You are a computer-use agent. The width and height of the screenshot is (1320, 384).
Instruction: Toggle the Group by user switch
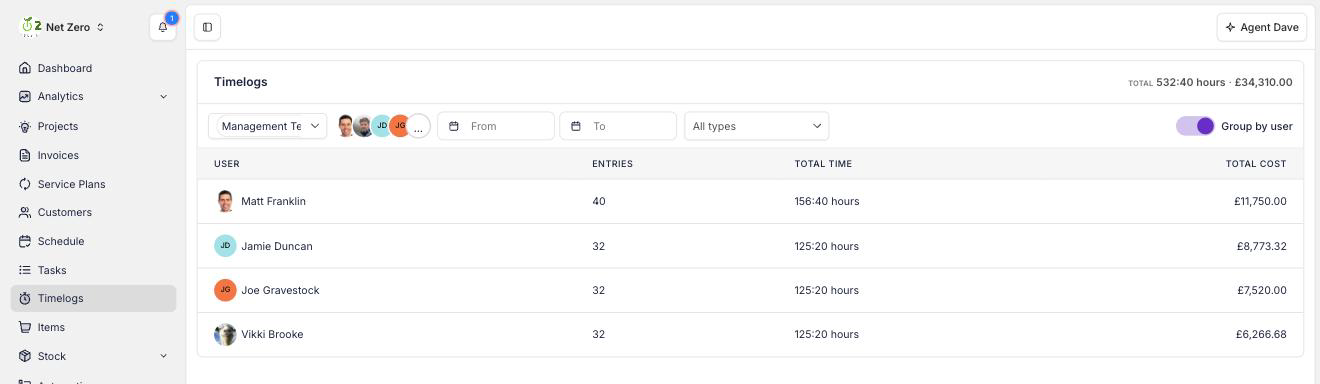[1195, 126]
